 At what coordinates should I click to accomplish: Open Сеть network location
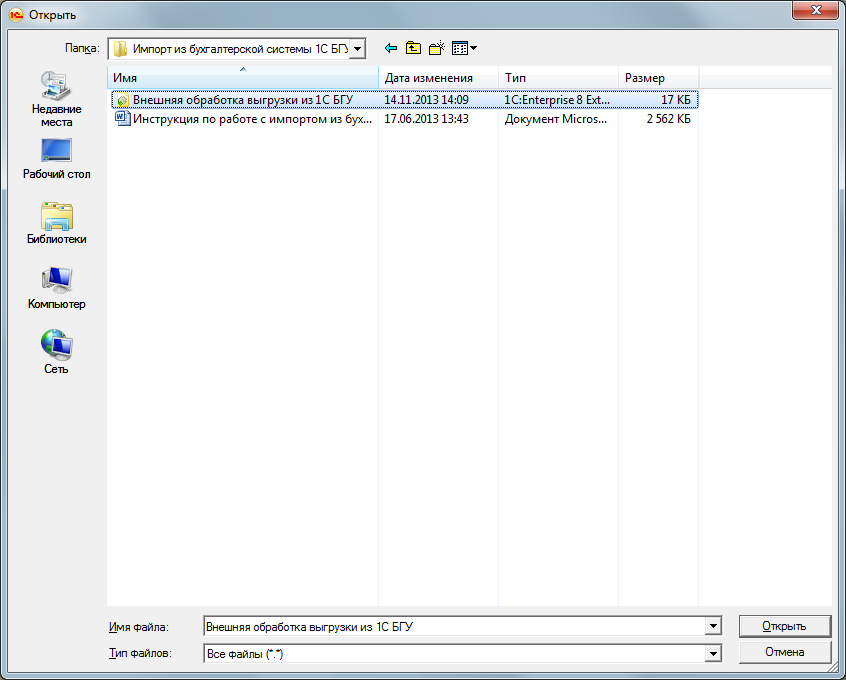56,353
